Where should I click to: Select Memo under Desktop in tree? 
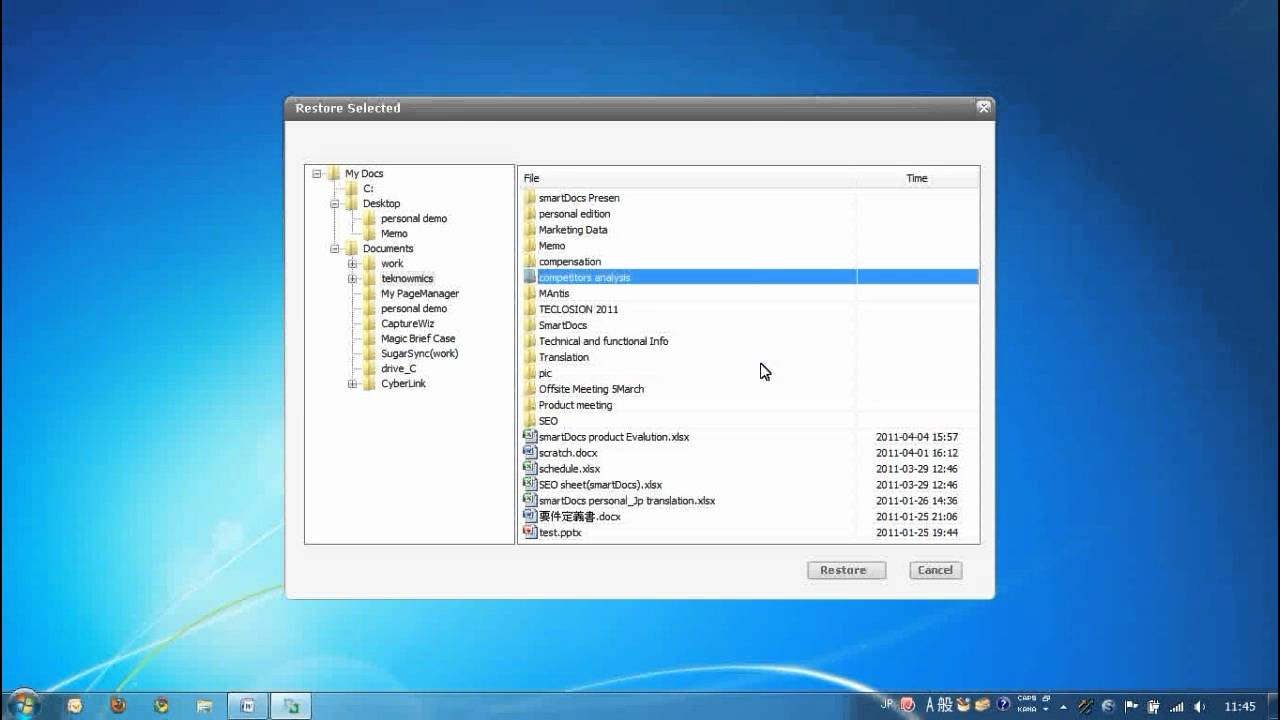pos(394,233)
